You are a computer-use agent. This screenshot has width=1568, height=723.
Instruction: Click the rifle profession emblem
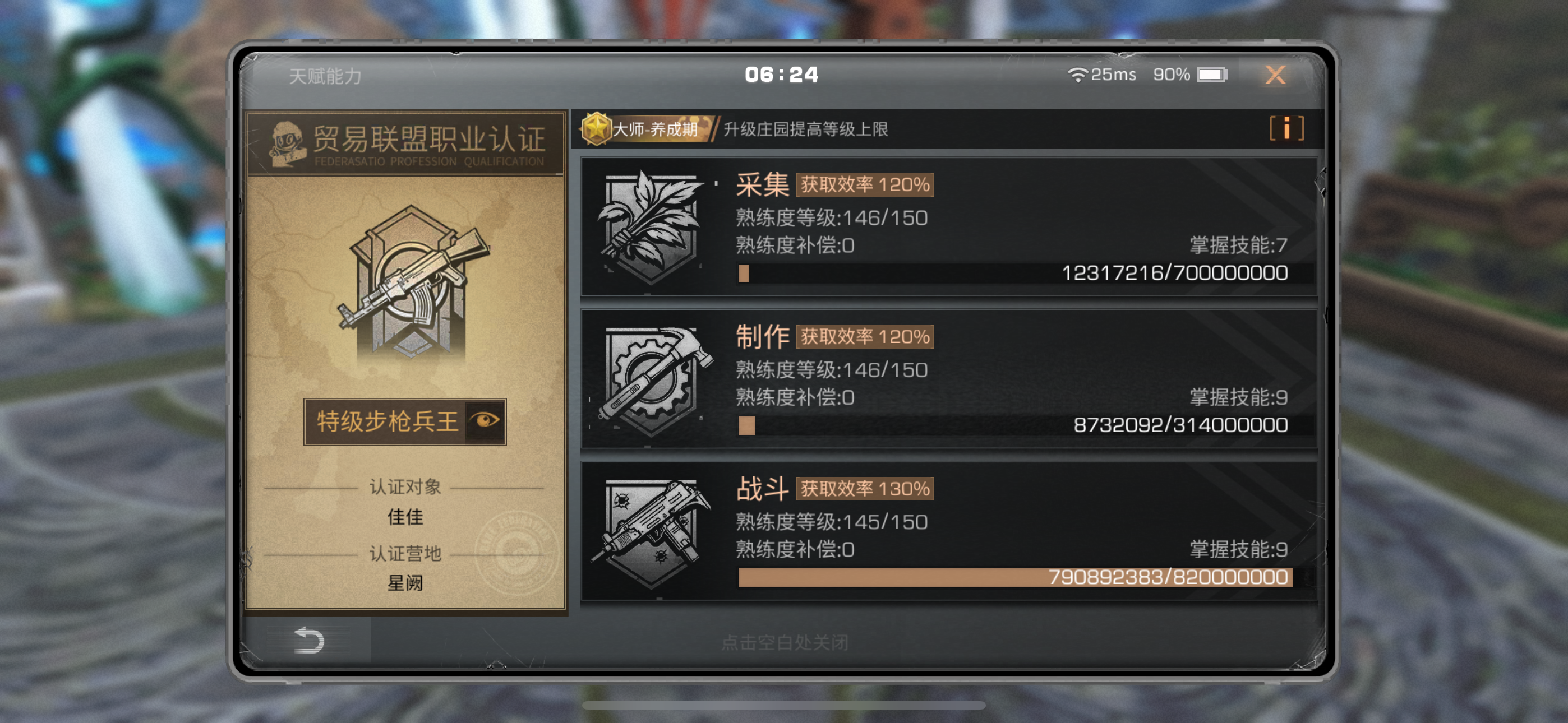pyautogui.click(x=413, y=282)
